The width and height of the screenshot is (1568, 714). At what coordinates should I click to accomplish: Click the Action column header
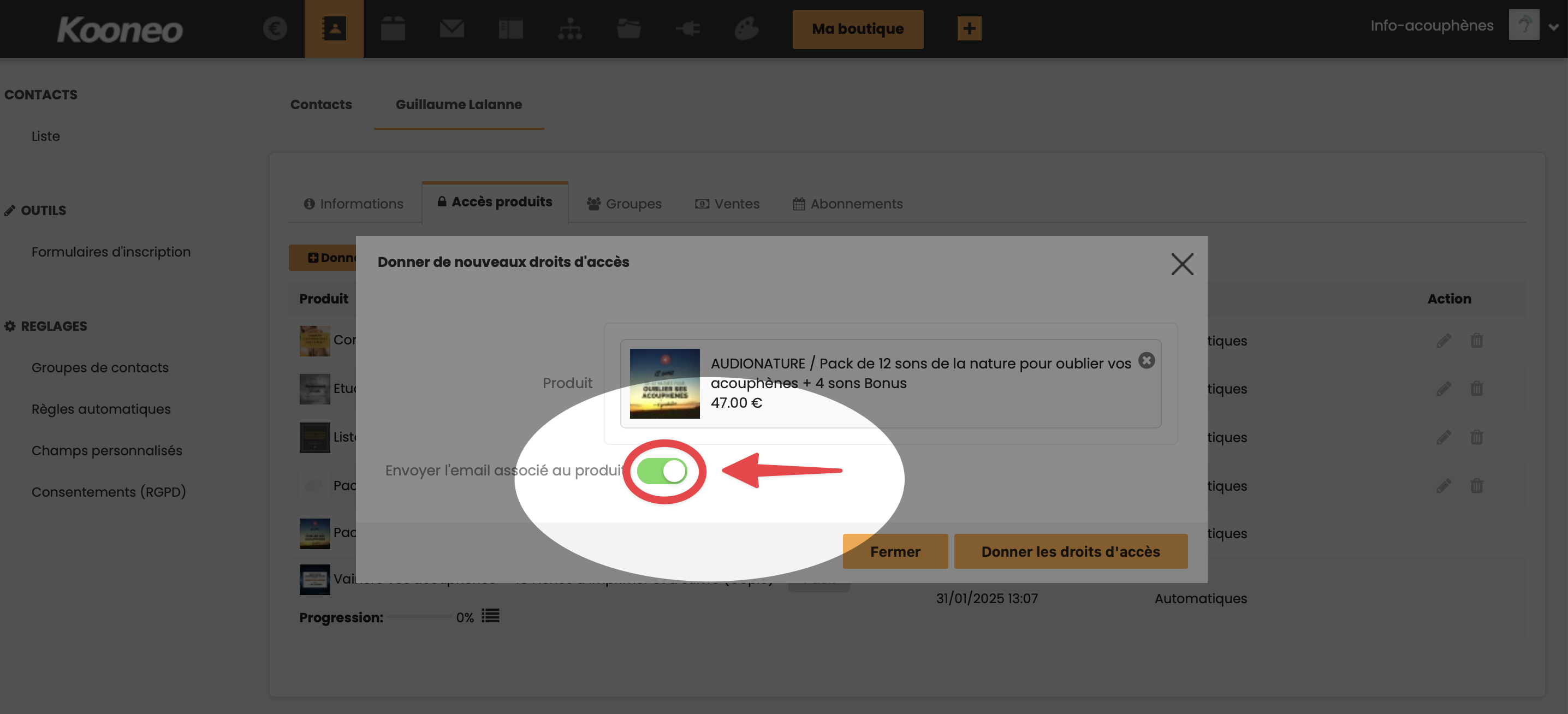pyautogui.click(x=1448, y=298)
